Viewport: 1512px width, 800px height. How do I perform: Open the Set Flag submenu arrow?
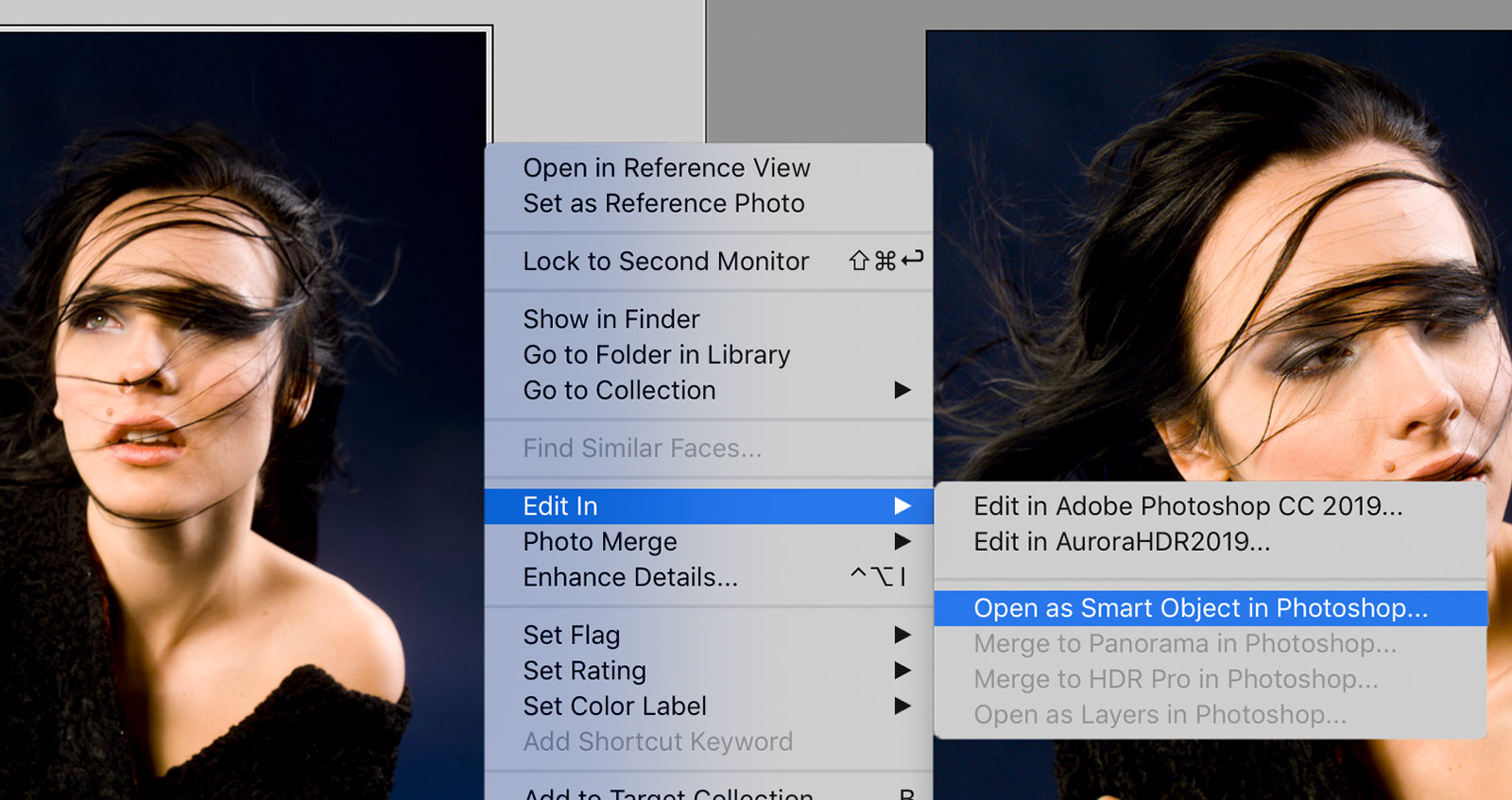[x=902, y=635]
